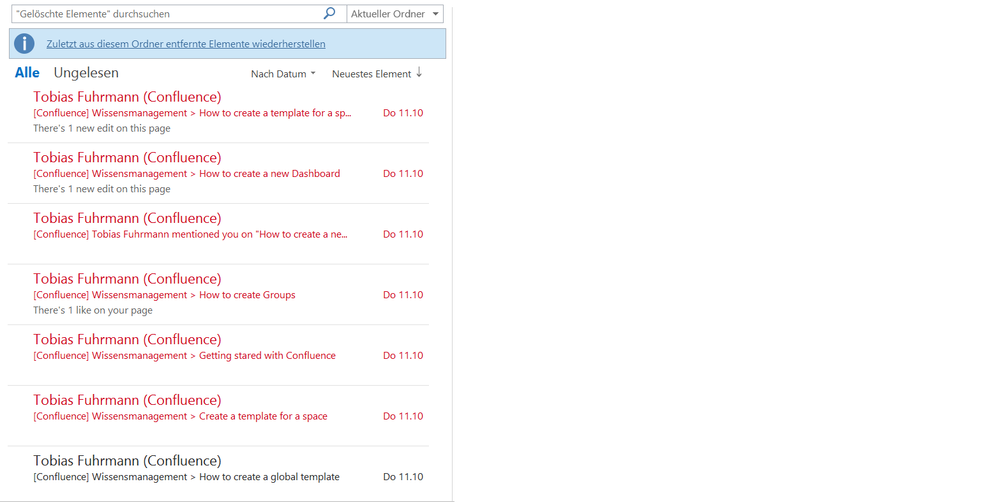999x502 pixels.
Task: Open link to restore recently removed elements
Action: click(x=186, y=44)
